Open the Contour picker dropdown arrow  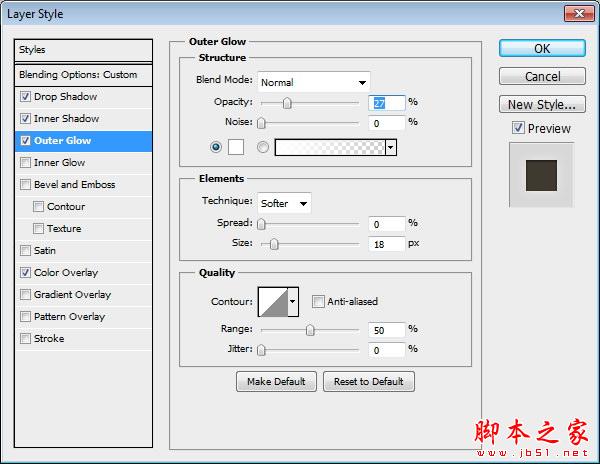click(x=293, y=302)
